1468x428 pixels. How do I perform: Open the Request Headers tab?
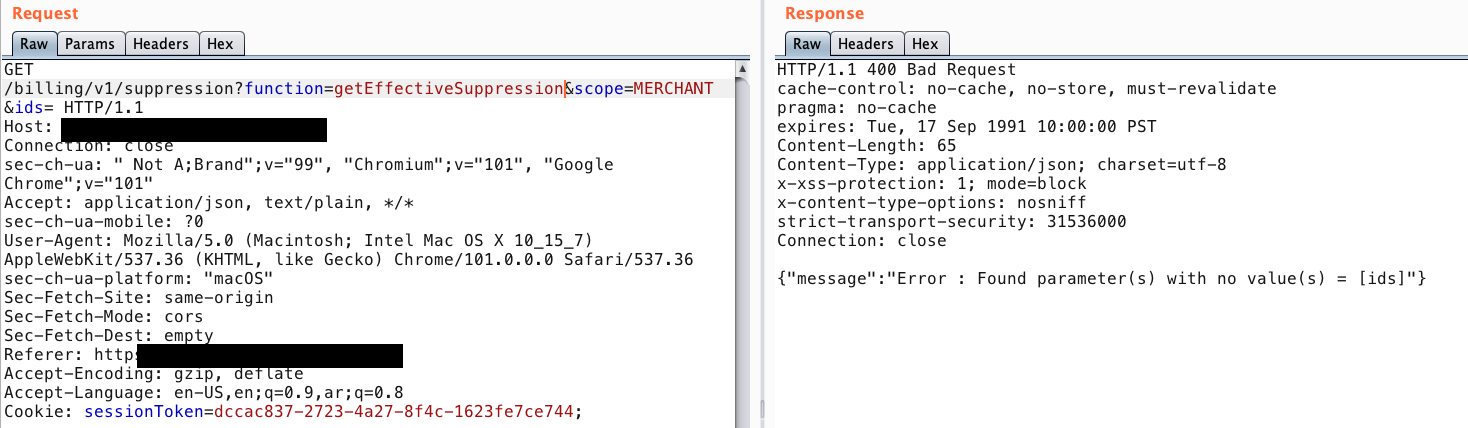[160, 44]
